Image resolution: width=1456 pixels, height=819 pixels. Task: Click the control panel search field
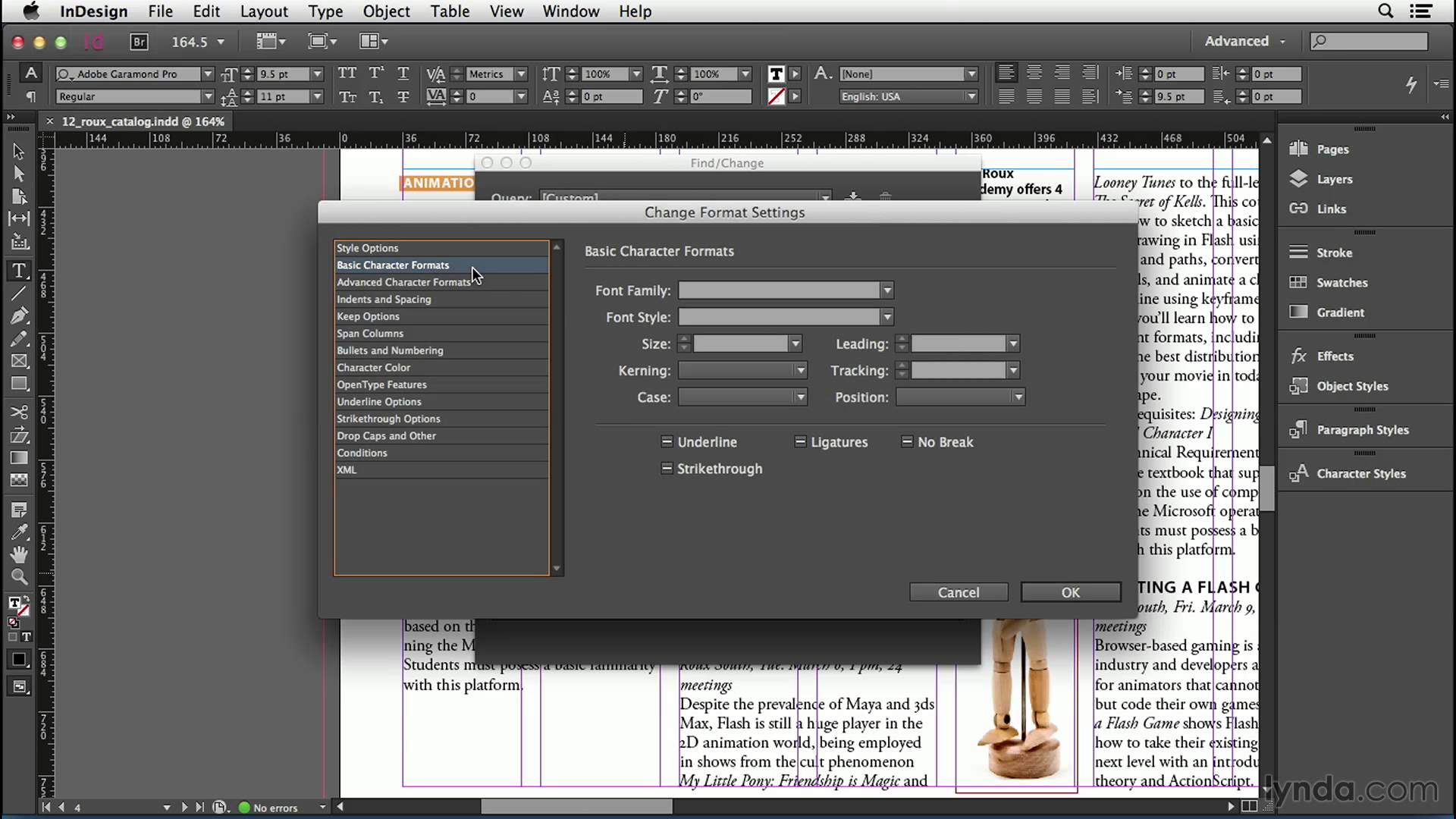pos(1369,41)
